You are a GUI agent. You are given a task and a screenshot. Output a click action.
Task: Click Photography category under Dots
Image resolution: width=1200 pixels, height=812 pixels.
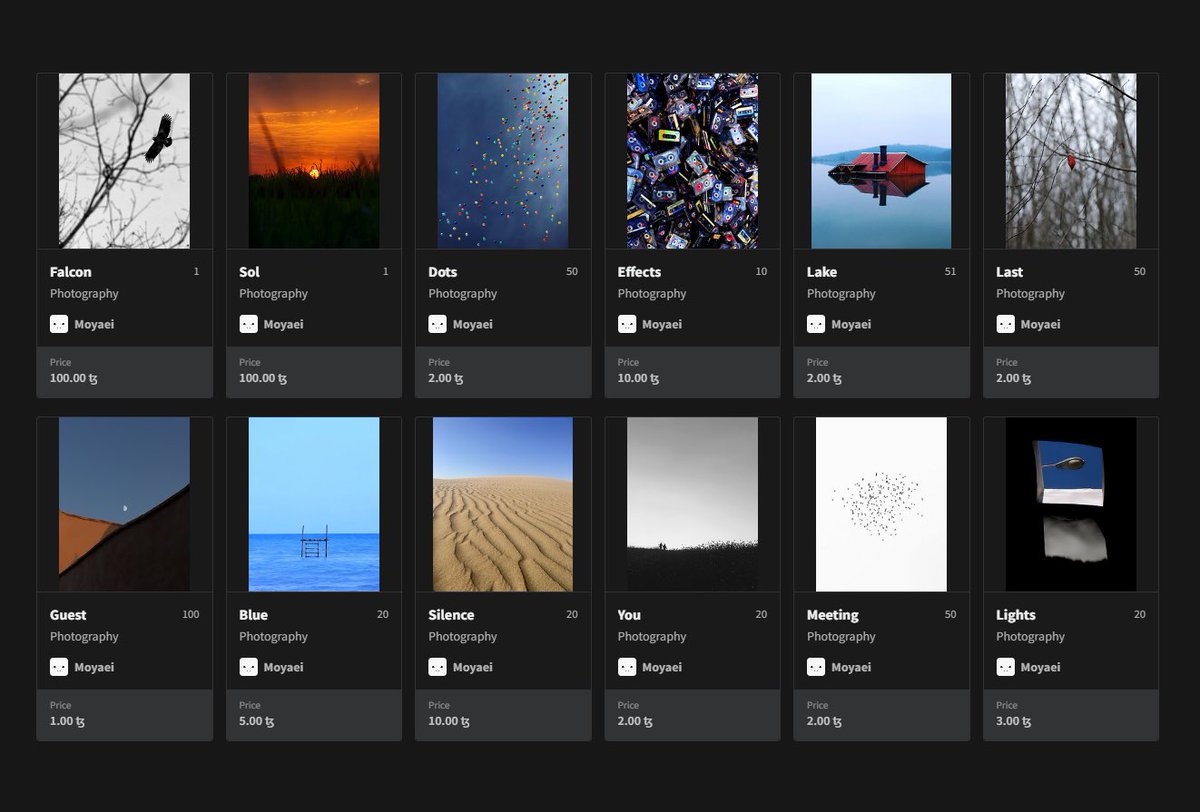point(462,294)
